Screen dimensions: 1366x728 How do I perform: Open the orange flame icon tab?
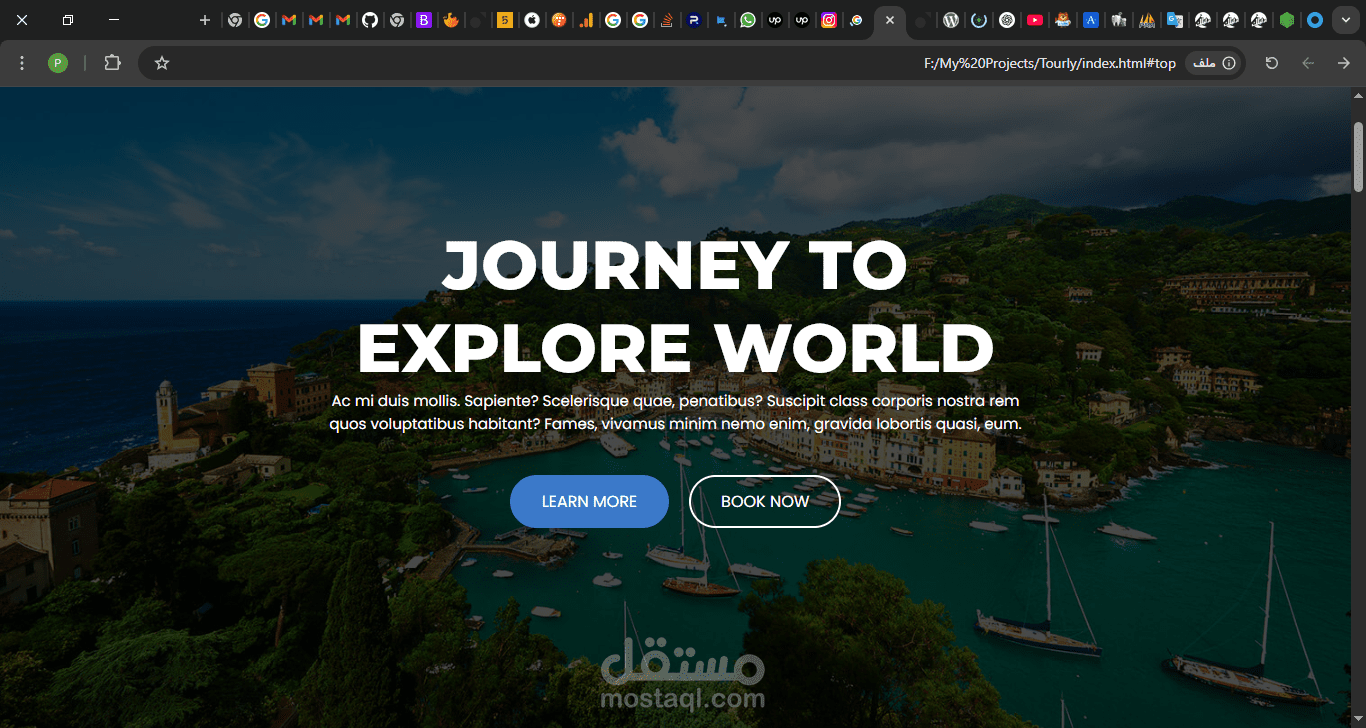click(451, 20)
